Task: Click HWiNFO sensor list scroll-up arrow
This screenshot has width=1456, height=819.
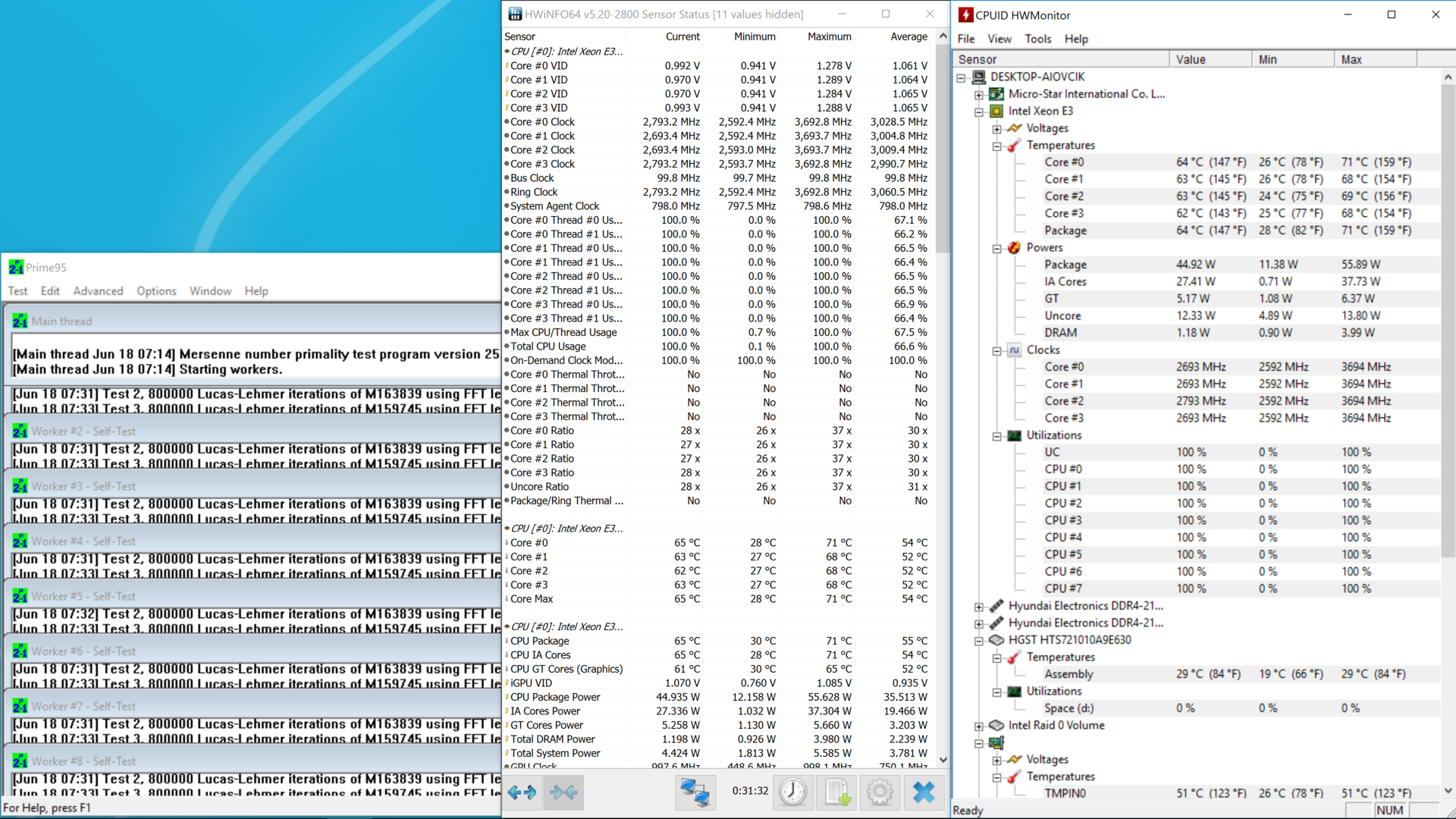Action: (943, 36)
